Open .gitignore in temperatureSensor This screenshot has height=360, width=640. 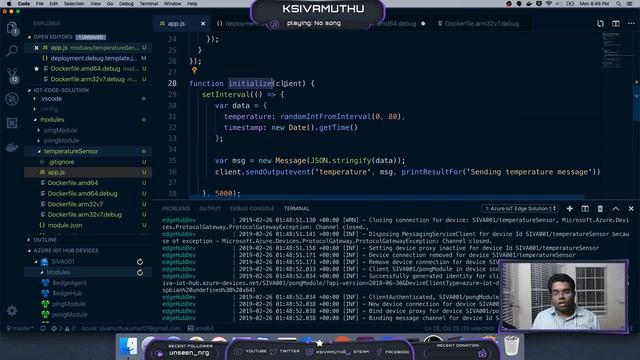click(x=61, y=162)
